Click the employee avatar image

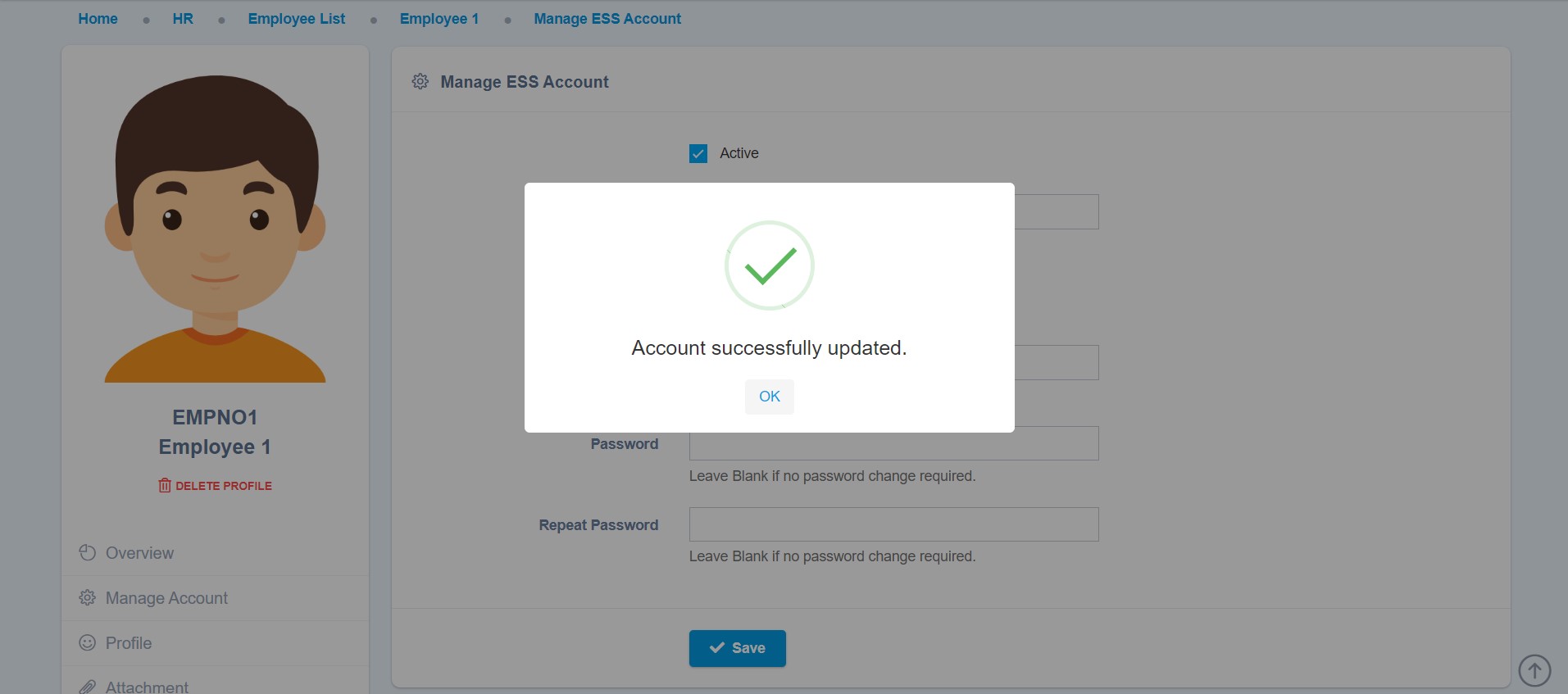pyautogui.click(x=215, y=229)
